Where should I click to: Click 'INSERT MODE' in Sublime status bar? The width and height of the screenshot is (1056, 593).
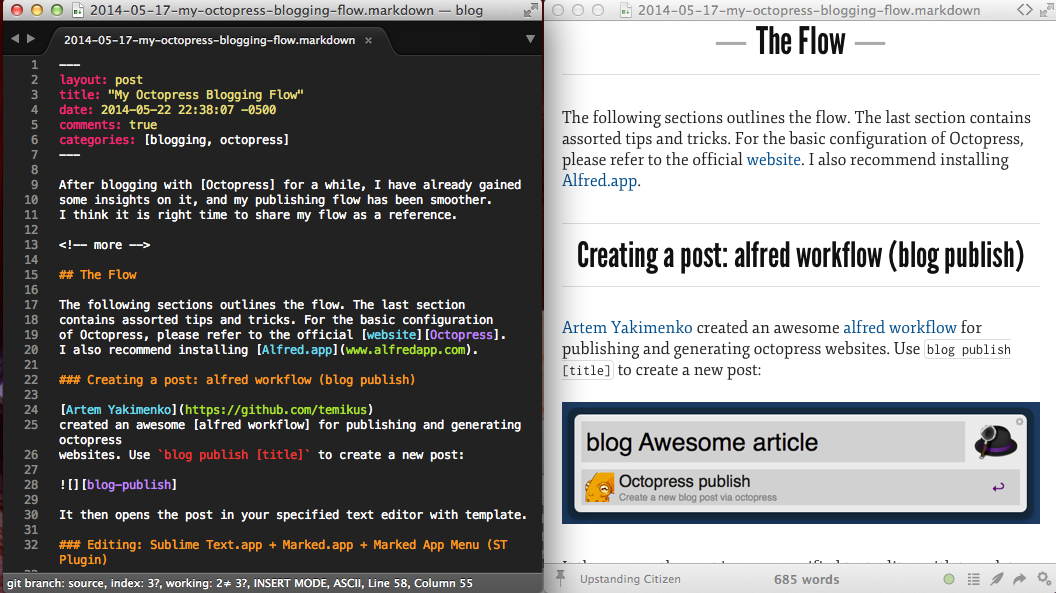(286, 583)
